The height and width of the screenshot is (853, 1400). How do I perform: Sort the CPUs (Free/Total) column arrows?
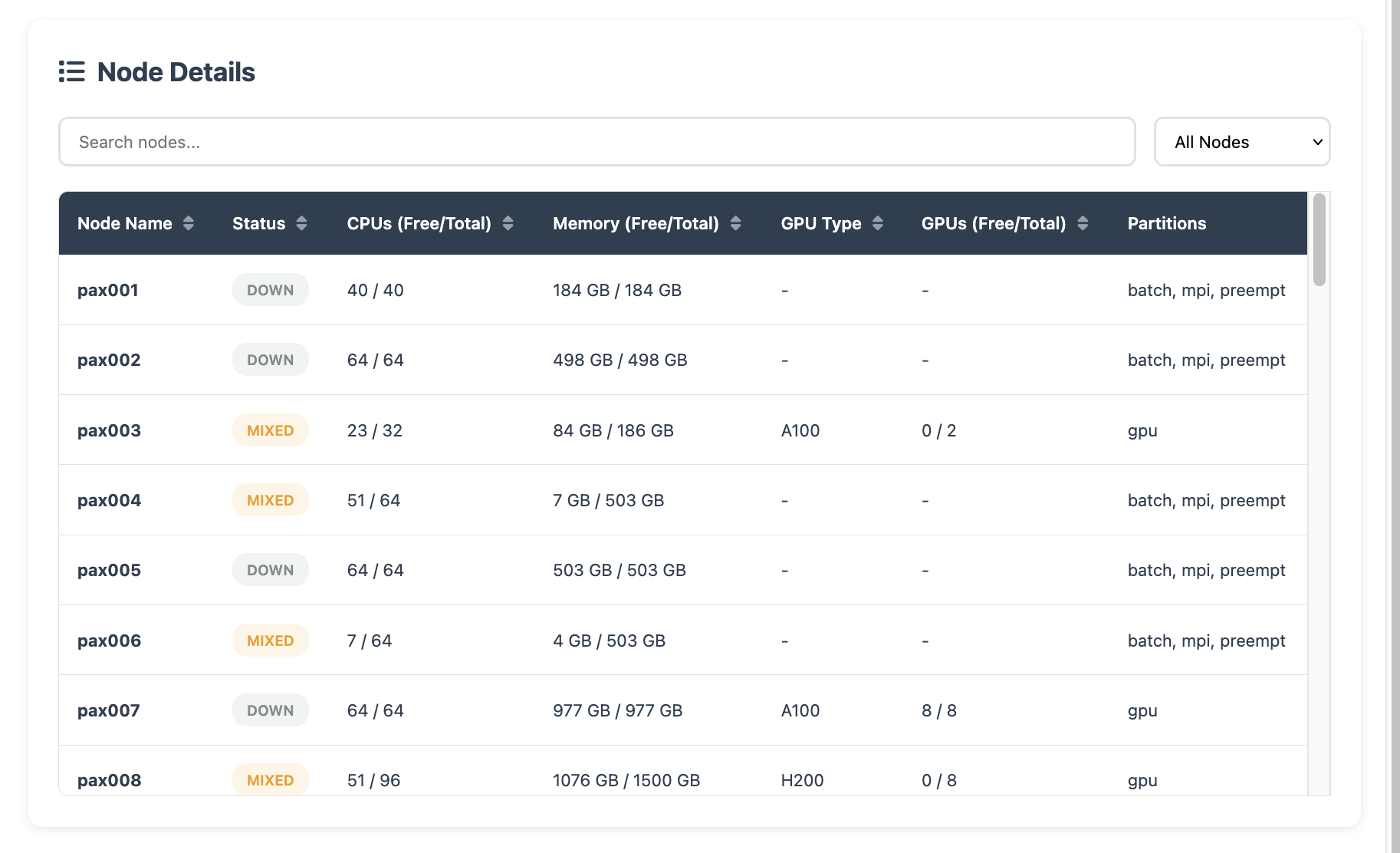(x=508, y=223)
